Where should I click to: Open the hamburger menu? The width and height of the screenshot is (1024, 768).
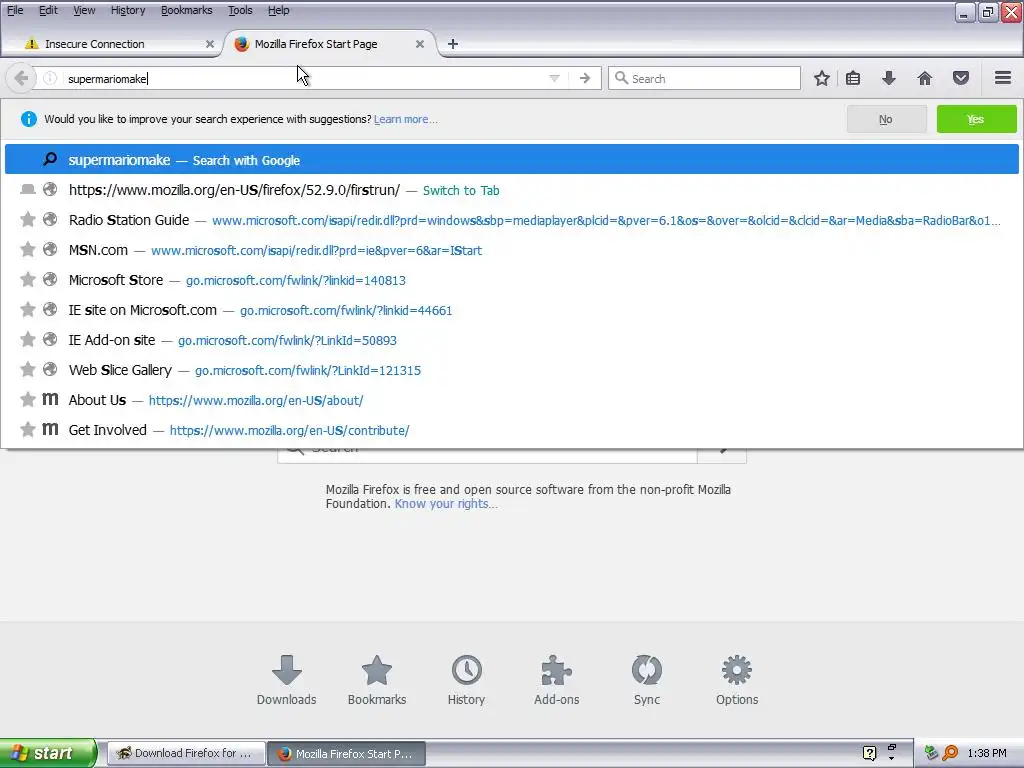1003,78
